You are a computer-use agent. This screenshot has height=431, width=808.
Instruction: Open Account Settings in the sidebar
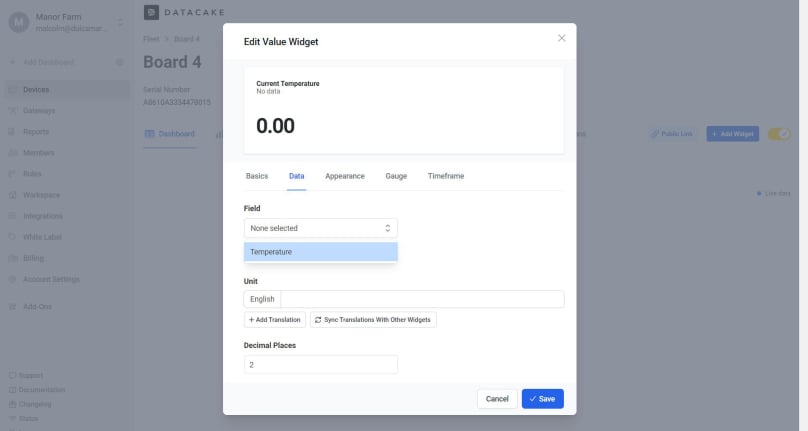(x=51, y=279)
